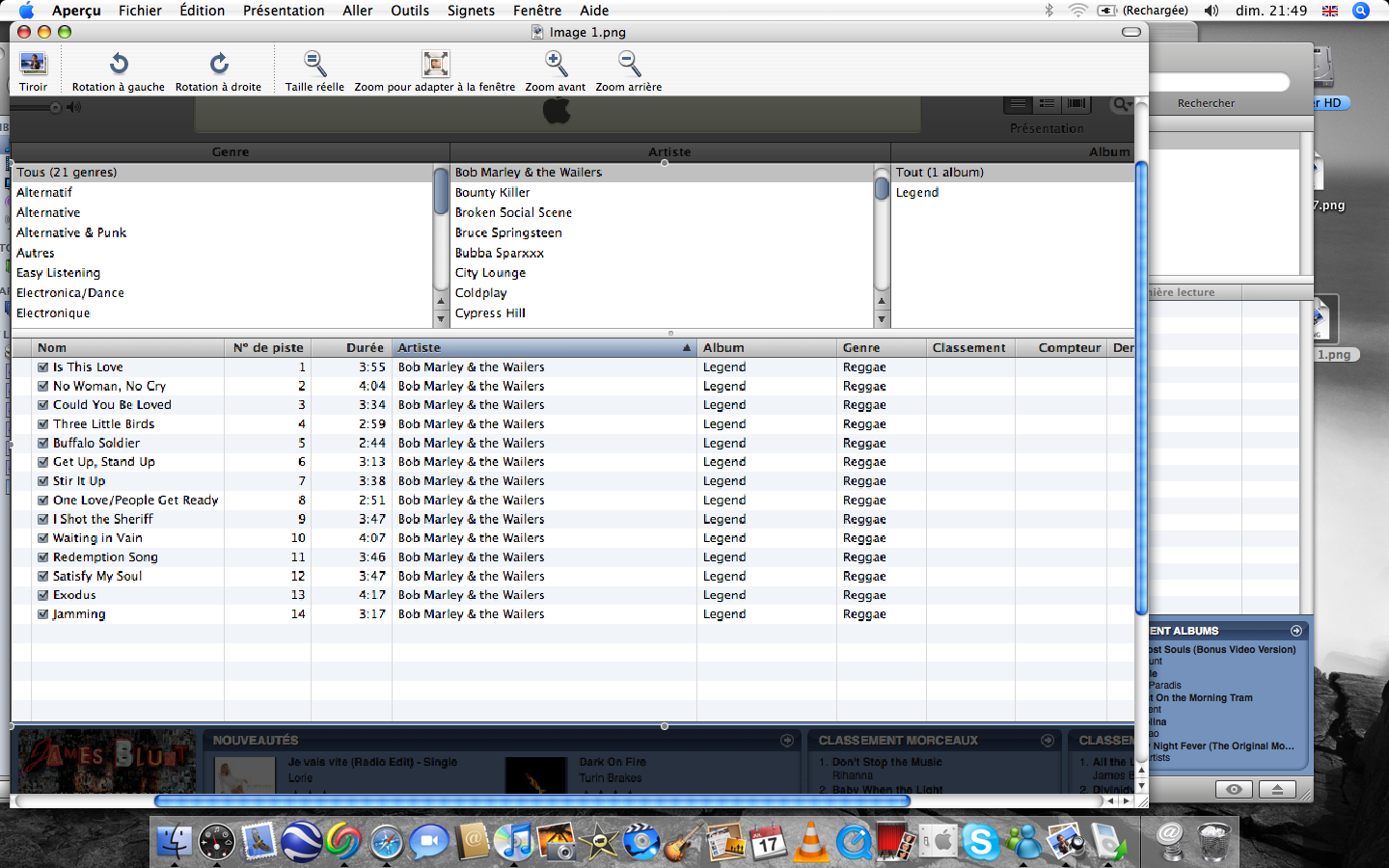The height and width of the screenshot is (868, 1389).
Task: Open iChat from the Dock
Action: 429,842
